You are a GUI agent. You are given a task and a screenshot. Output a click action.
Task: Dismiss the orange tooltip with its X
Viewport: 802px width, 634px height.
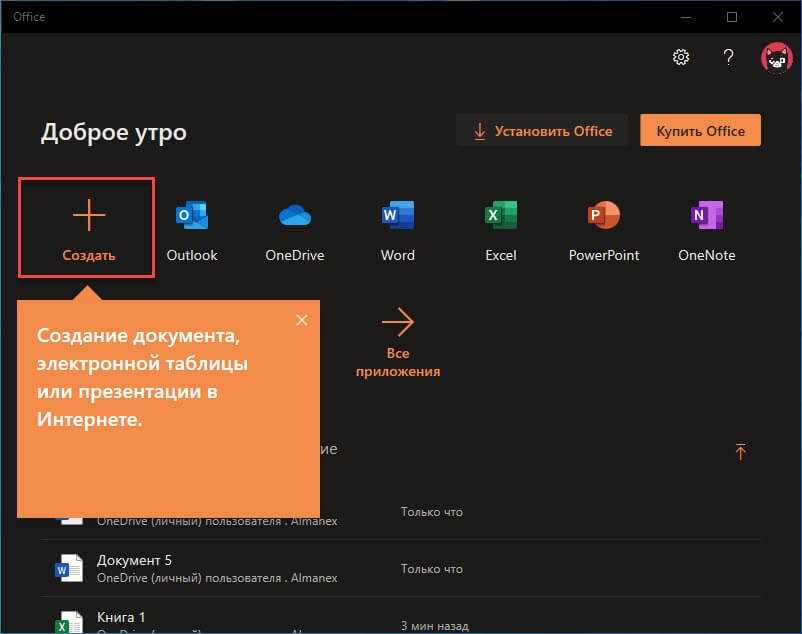[x=302, y=320]
